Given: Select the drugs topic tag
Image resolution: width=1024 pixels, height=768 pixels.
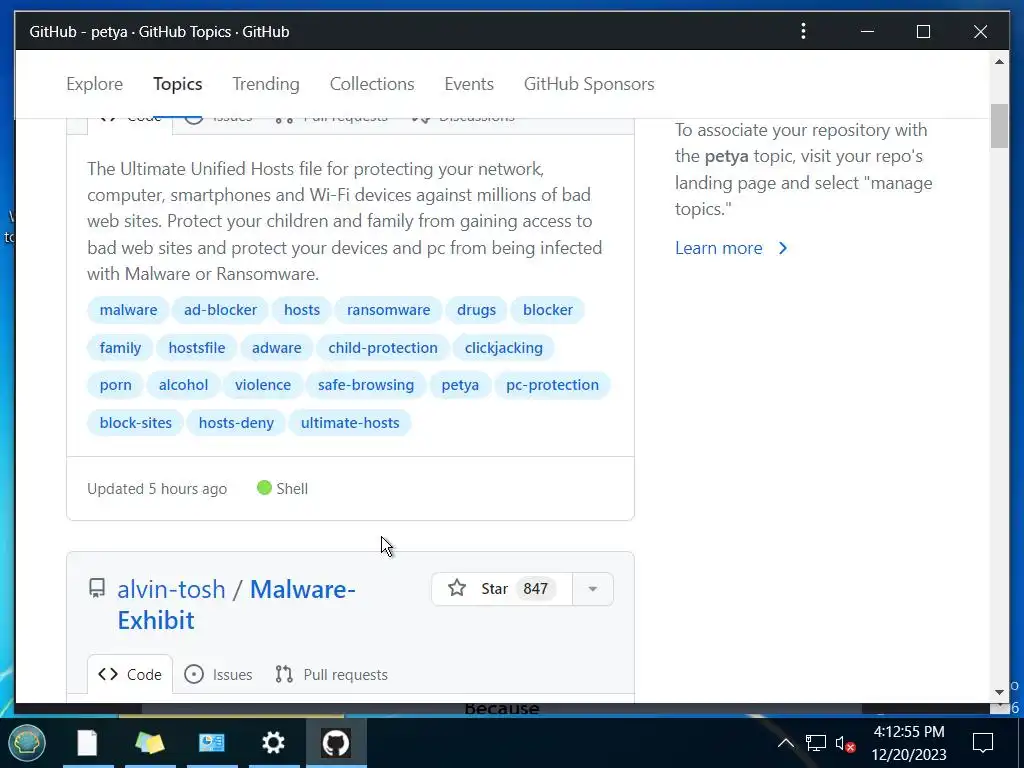Looking at the screenshot, I should (477, 310).
